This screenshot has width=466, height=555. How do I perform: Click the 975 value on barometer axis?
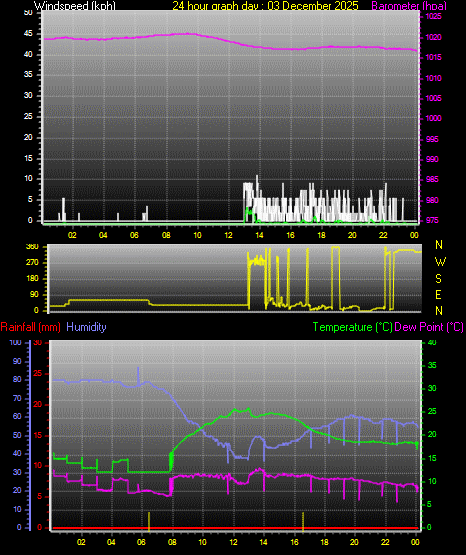coord(432,220)
